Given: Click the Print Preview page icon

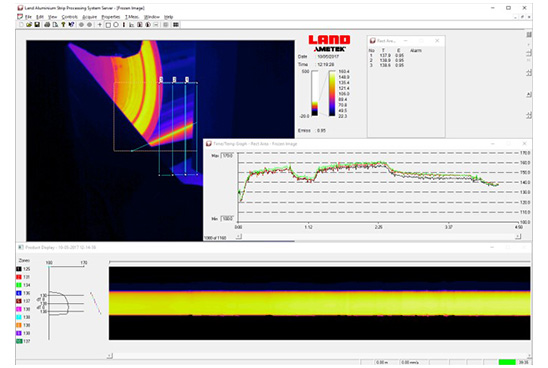Looking at the screenshot, I should coord(55,24).
